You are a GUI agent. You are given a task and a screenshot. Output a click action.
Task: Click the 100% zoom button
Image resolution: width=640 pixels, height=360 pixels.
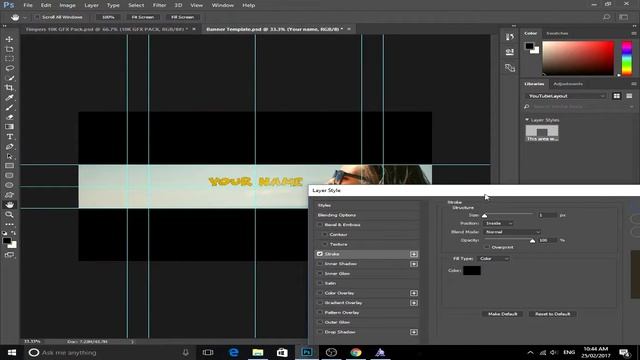point(108,17)
